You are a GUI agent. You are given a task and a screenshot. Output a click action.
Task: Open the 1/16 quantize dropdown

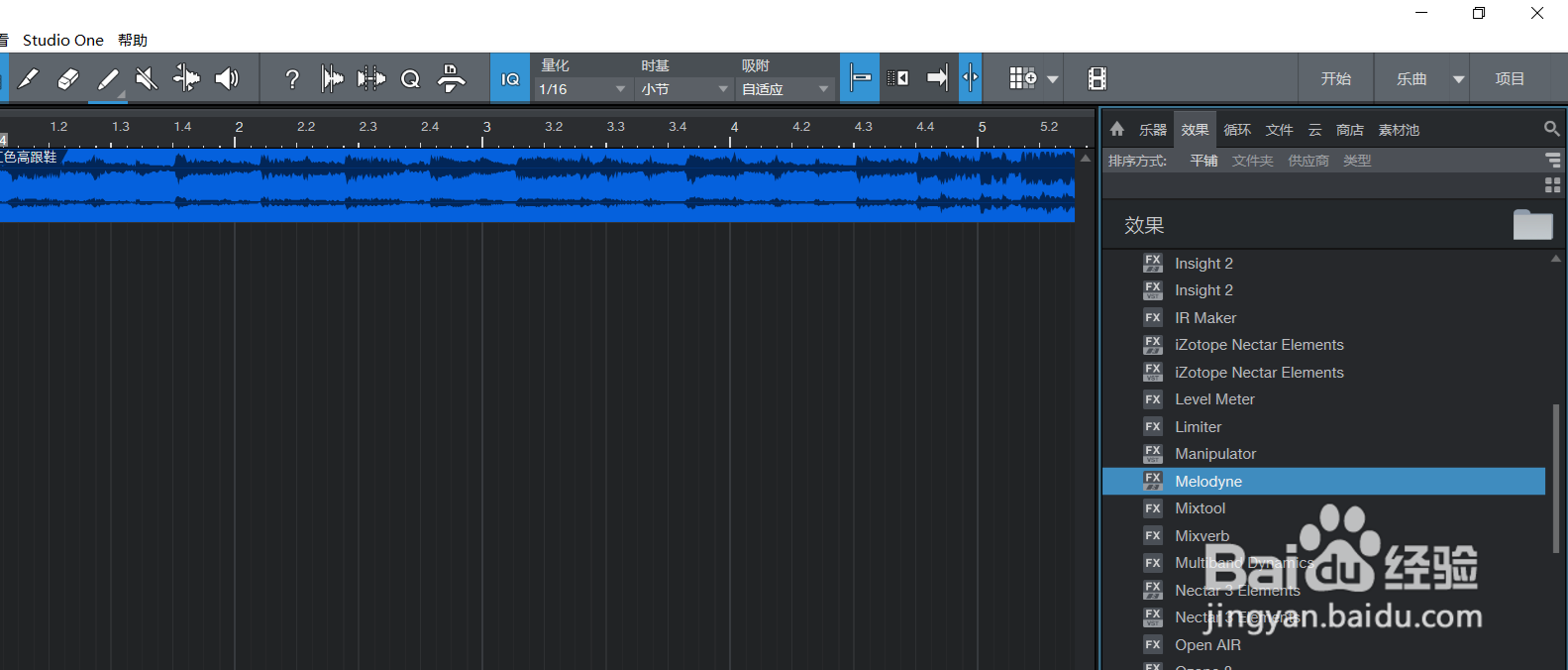(x=581, y=89)
